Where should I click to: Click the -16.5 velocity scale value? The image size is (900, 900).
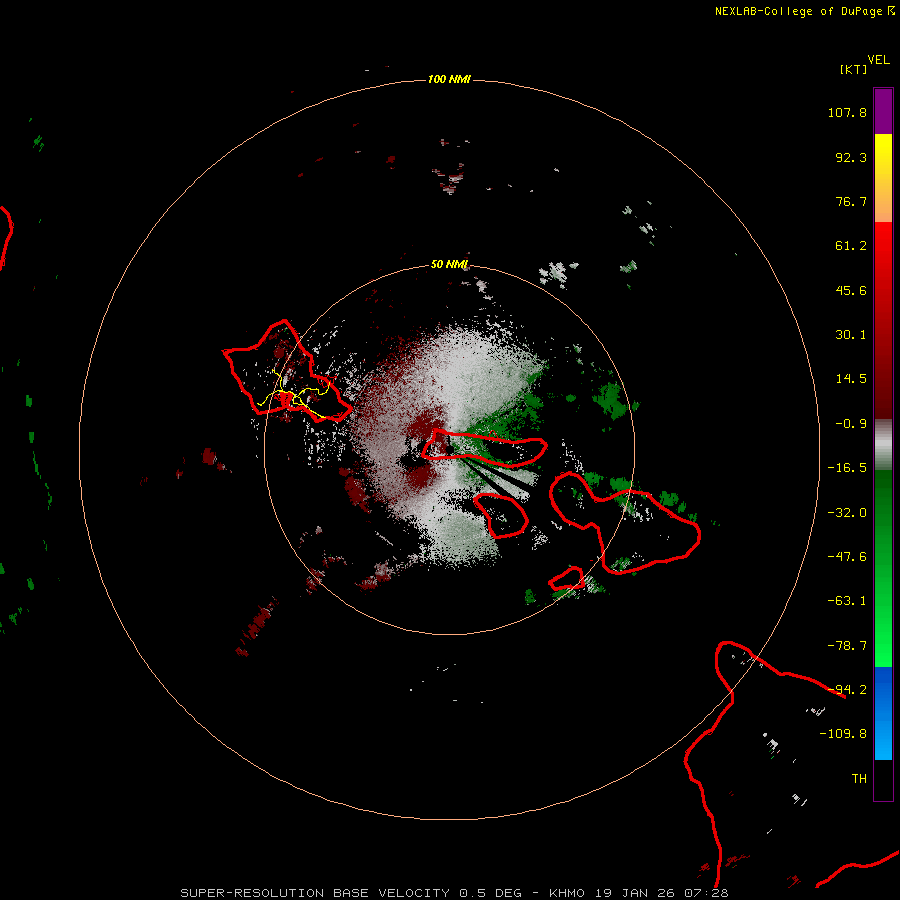[847, 468]
